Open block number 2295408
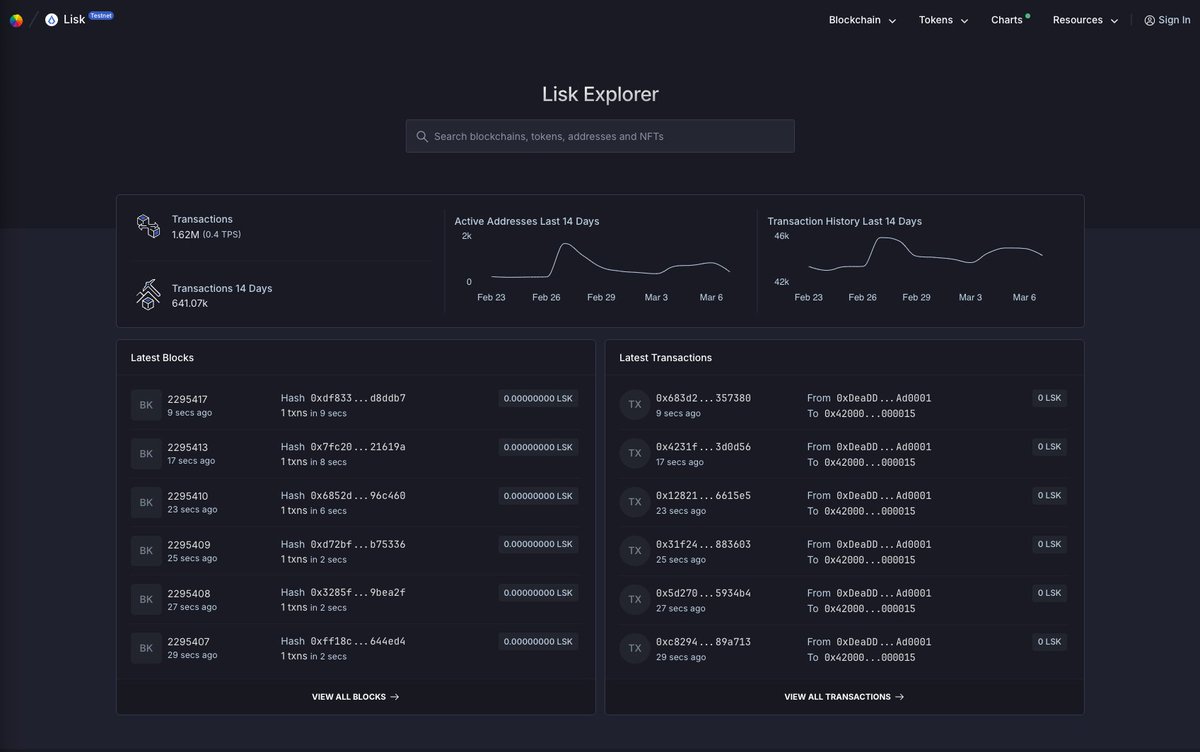The height and width of the screenshot is (752, 1200). coord(187,593)
